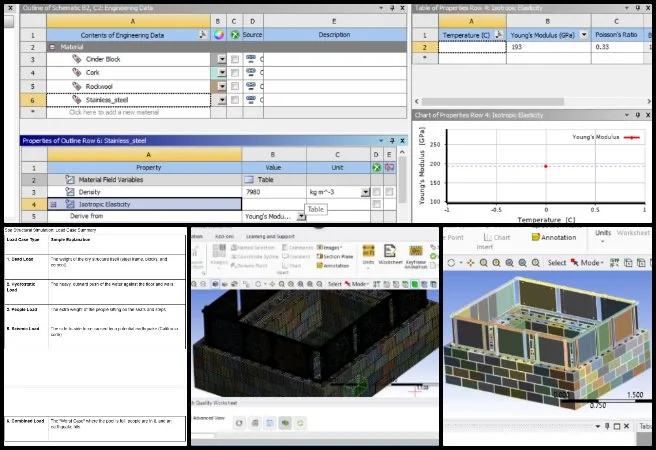Click Cinder Block source library icon
Image resolution: width=656 pixels, height=450 pixels.
click(x=251, y=59)
